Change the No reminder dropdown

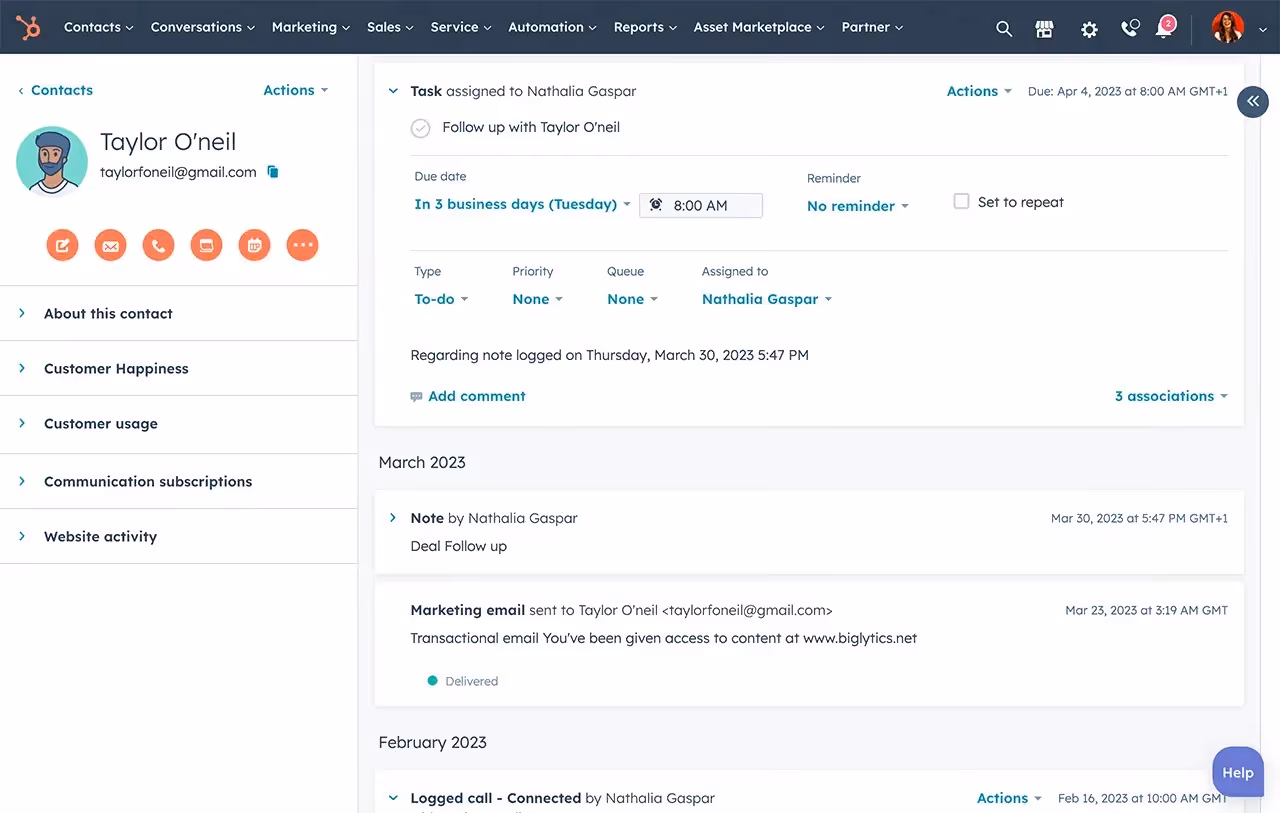point(851,205)
